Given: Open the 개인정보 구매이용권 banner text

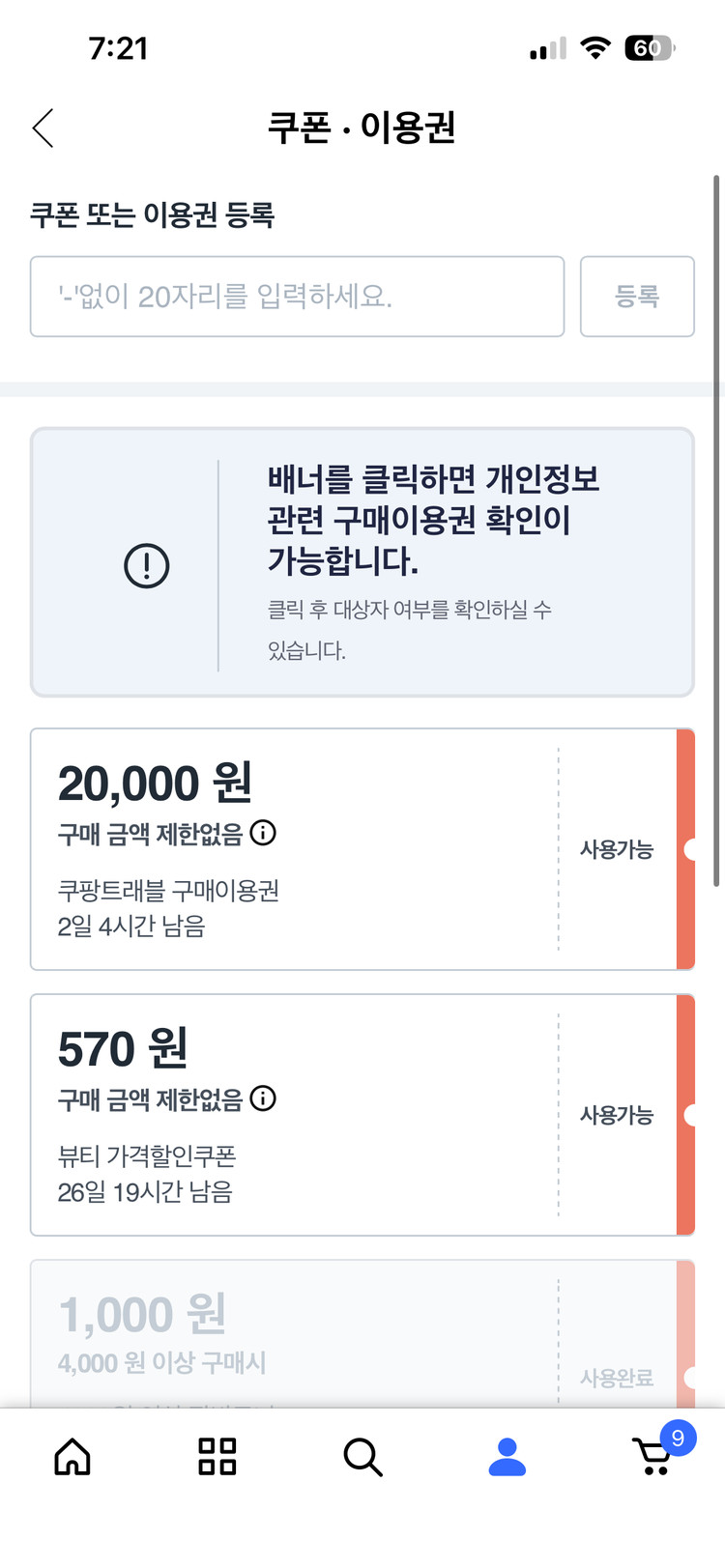Looking at the screenshot, I should tap(433, 520).
